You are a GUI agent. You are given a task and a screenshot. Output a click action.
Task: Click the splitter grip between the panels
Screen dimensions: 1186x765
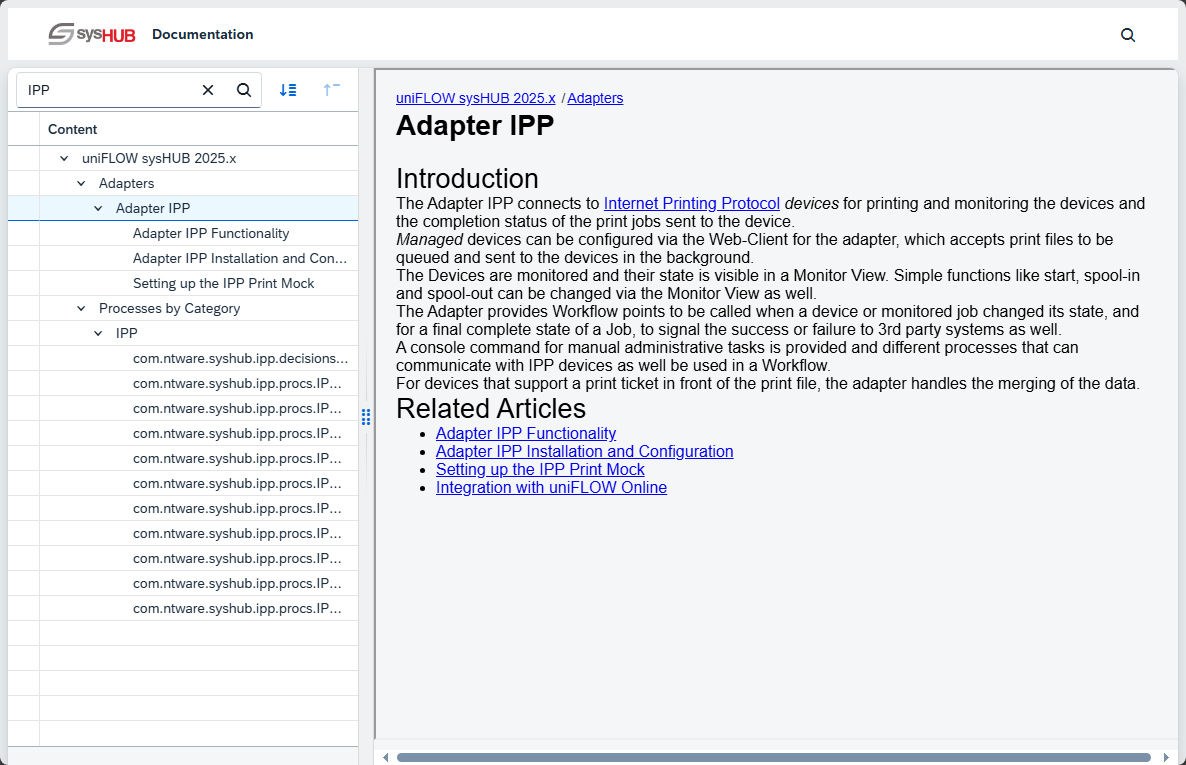click(366, 417)
